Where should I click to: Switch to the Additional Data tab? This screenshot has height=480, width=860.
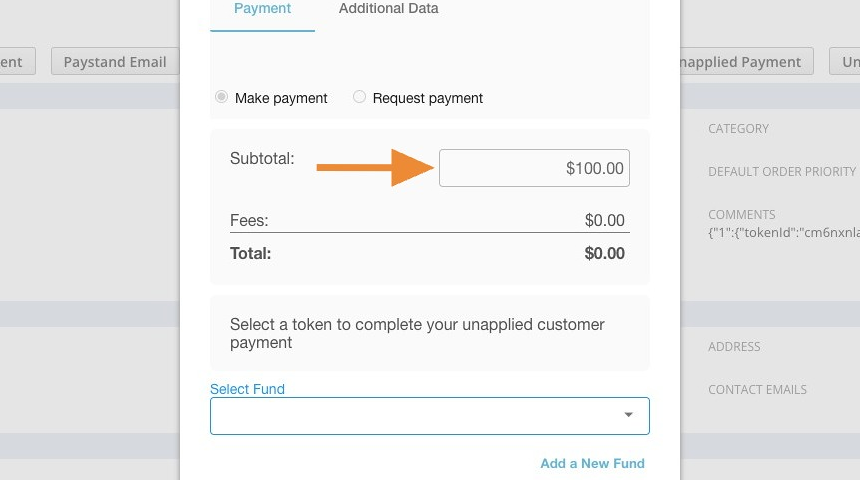coord(388,9)
